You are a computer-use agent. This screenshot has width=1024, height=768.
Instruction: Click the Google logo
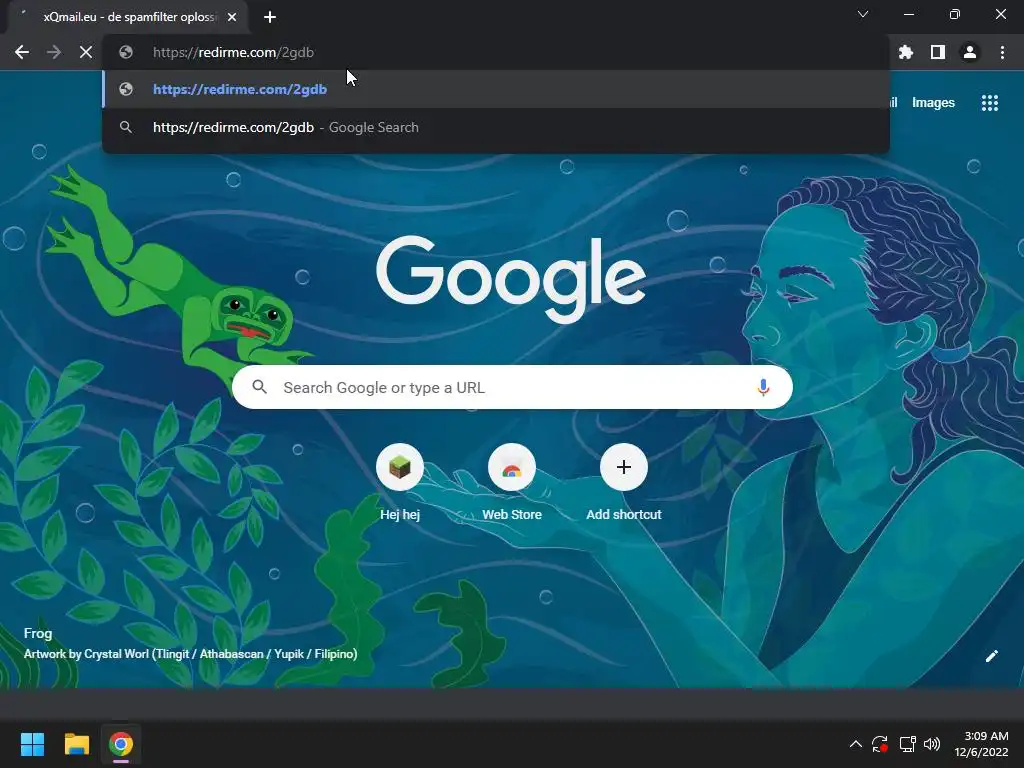click(x=511, y=279)
